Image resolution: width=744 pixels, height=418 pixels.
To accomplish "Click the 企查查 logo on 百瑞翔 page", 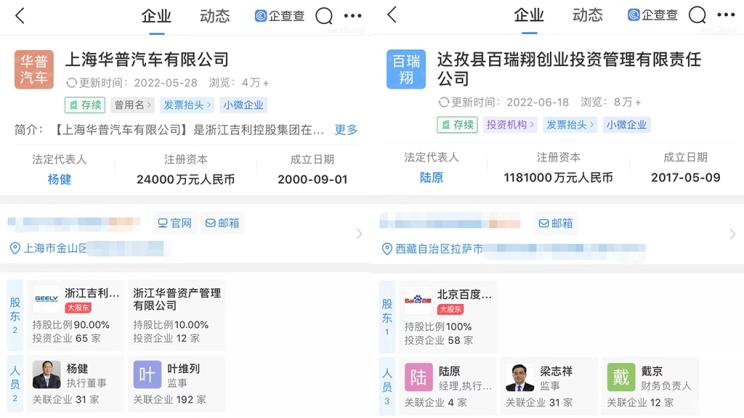I will coord(653,16).
